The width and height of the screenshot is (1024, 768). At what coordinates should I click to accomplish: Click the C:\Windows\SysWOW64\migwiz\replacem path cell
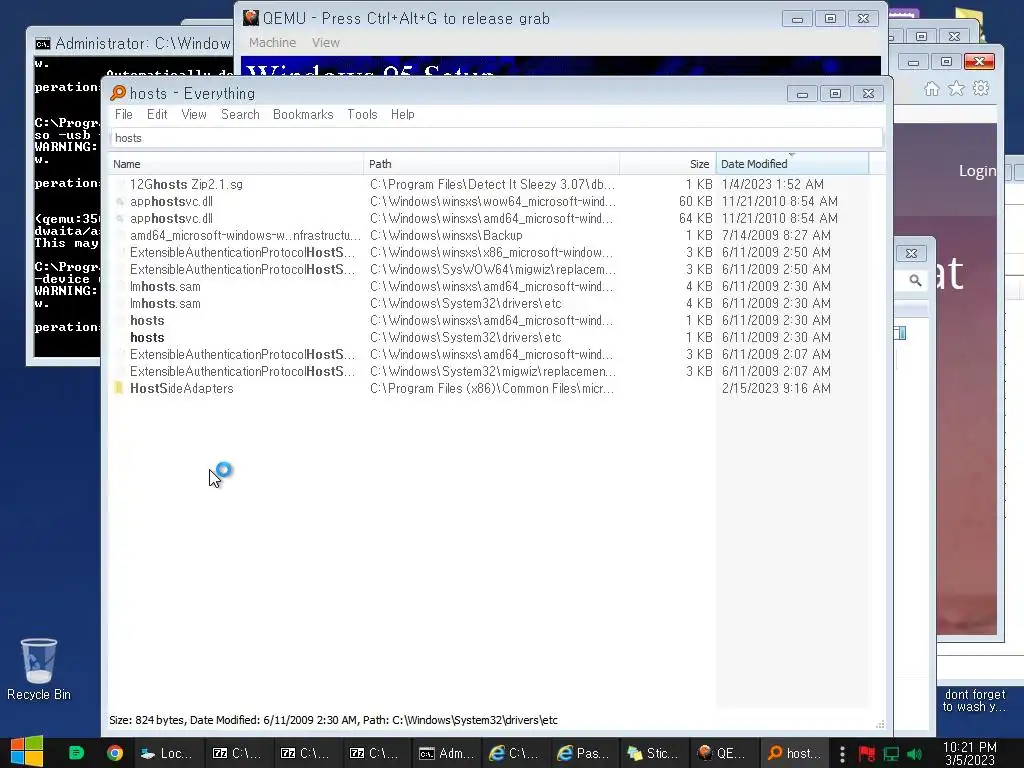click(x=492, y=270)
